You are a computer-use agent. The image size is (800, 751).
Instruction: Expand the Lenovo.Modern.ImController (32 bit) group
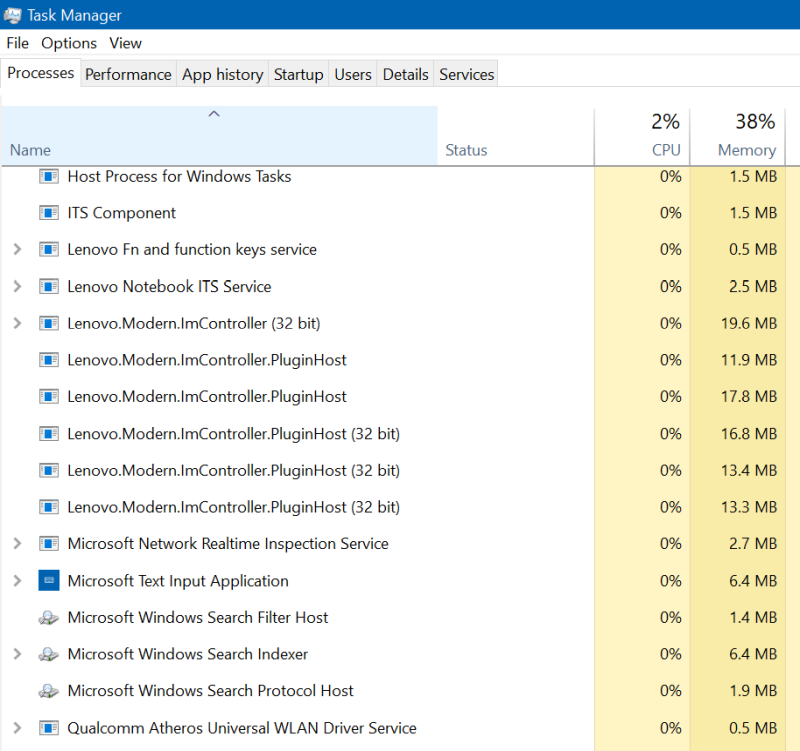point(17,323)
